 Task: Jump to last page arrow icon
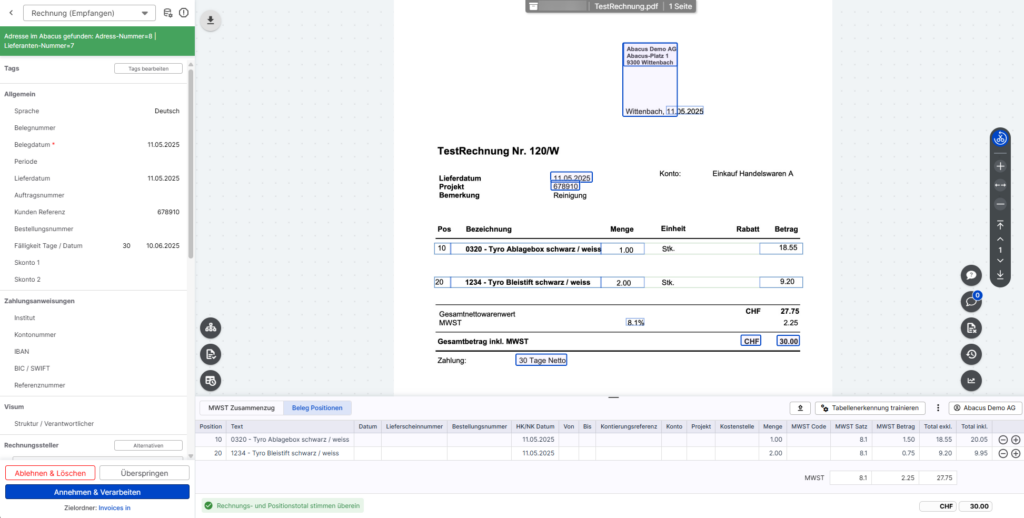(x=1000, y=274)
